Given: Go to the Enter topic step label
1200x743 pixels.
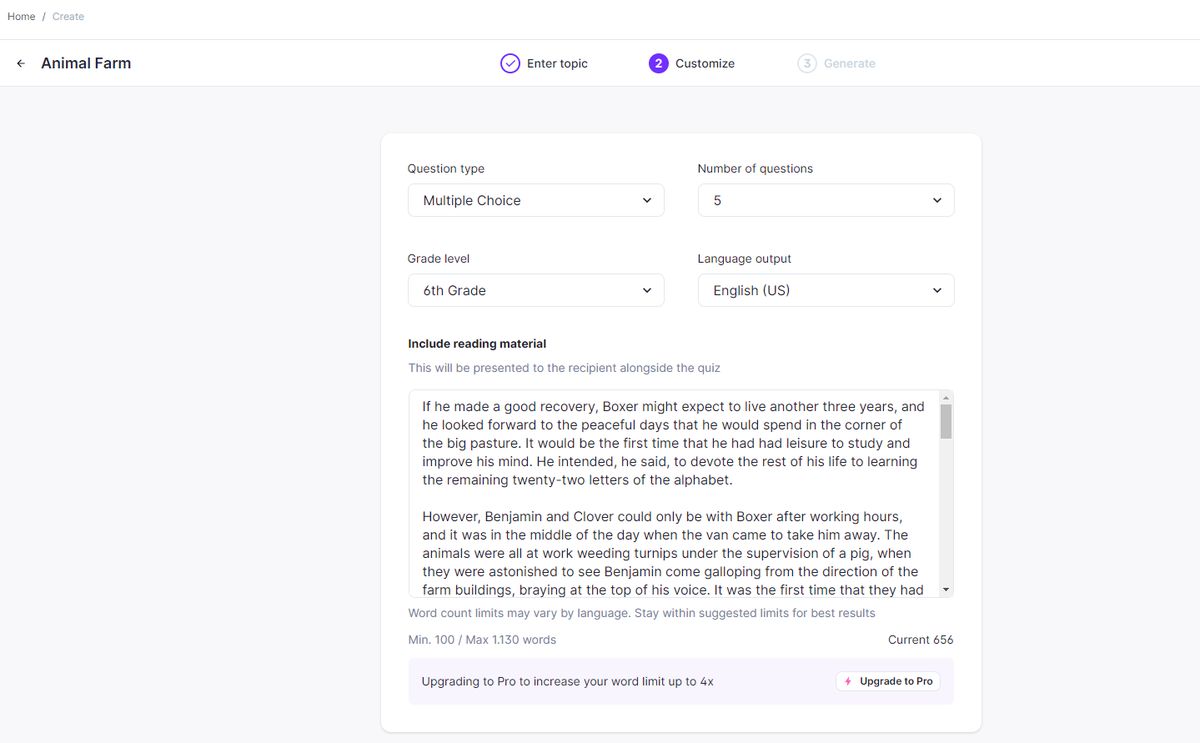Looking at the screenshot, I should (557, 63).
